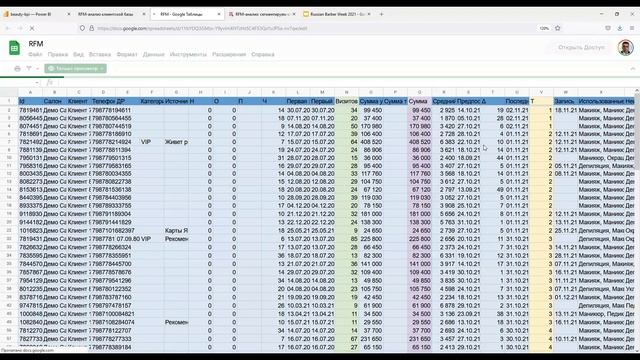Close the Power BI tab
The height and width of the screenshot is (360, 640).
[69, 14]
